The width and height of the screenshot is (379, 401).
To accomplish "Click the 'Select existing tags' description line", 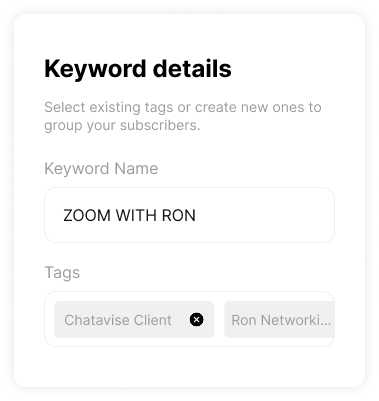I will pyautogui.click(x=183, y=107).
